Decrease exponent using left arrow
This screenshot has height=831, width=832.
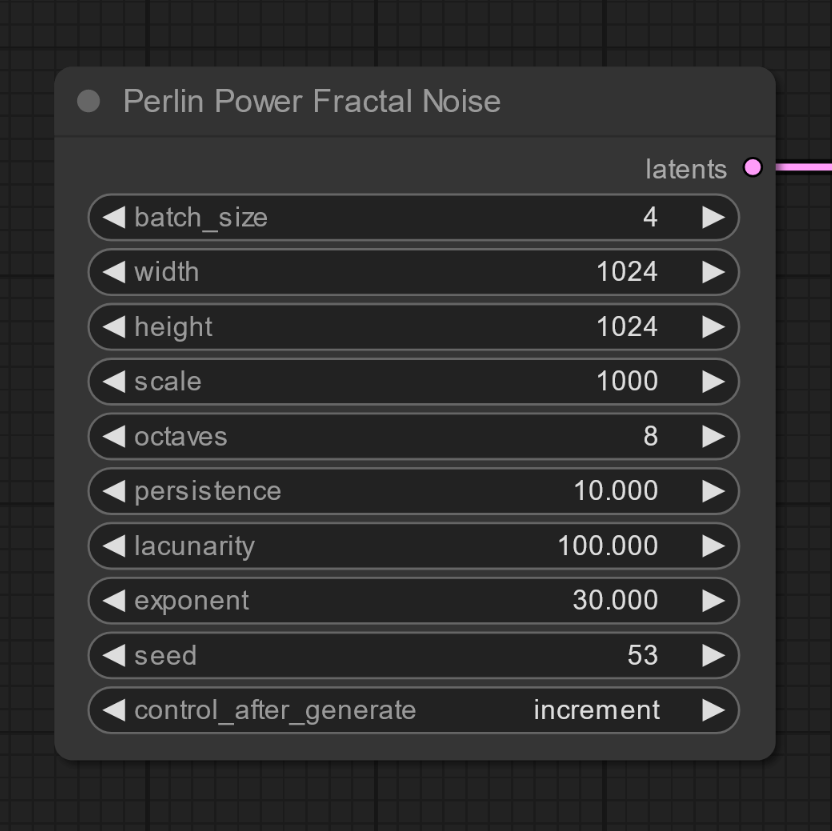pos(114,600)
